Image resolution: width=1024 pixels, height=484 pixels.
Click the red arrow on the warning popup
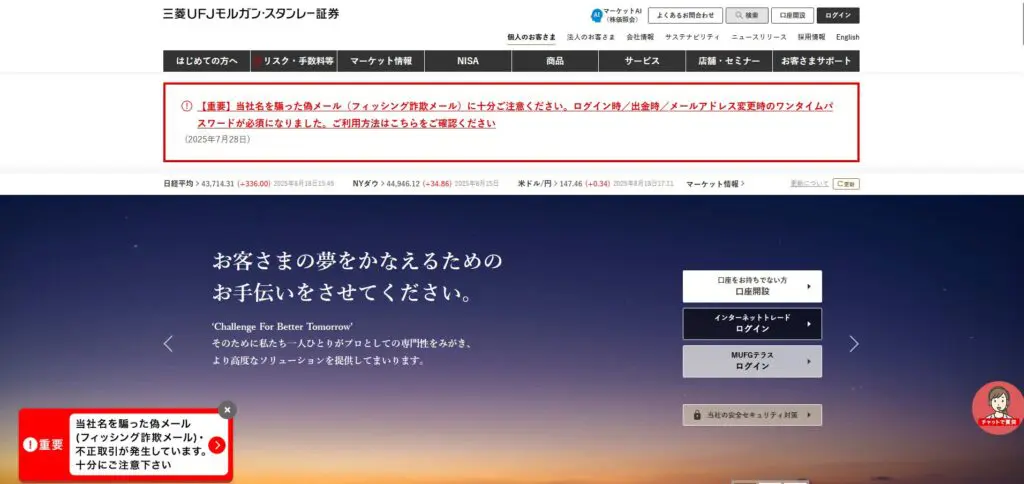click(217, 445)
